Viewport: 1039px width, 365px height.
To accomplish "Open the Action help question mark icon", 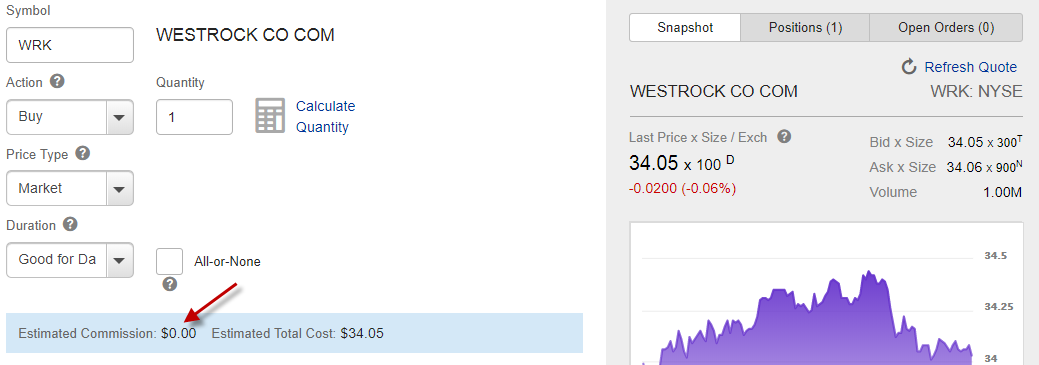I will click(x=58, y=81).
